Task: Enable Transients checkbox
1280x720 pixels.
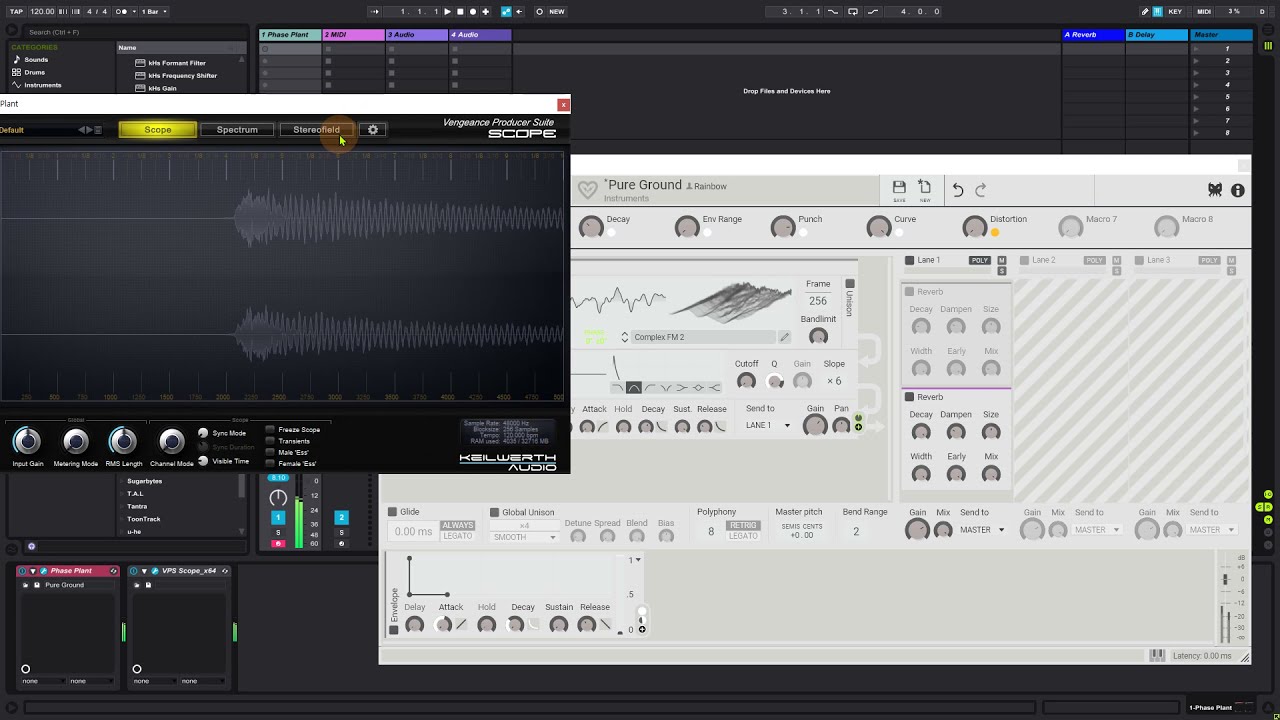Action: 270,441
